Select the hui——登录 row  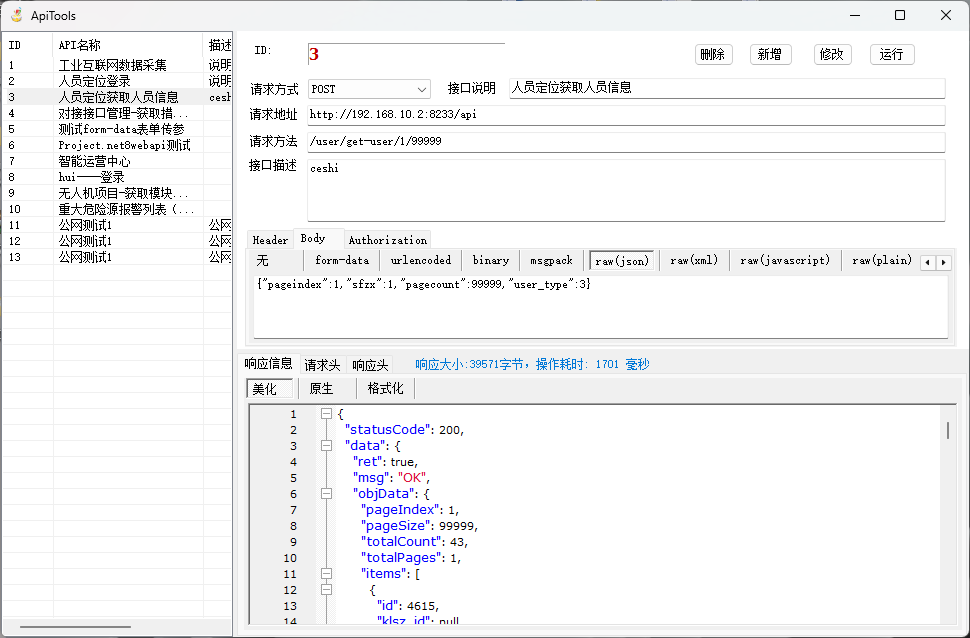point(117,177)
